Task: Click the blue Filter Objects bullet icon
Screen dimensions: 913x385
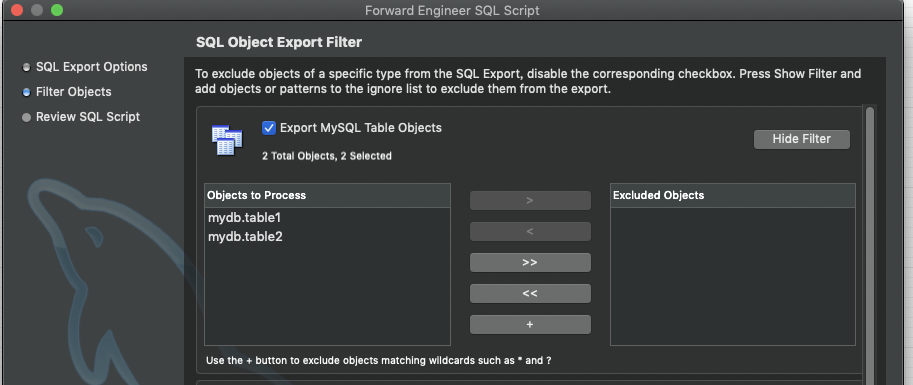Action: tap(26, 93)
